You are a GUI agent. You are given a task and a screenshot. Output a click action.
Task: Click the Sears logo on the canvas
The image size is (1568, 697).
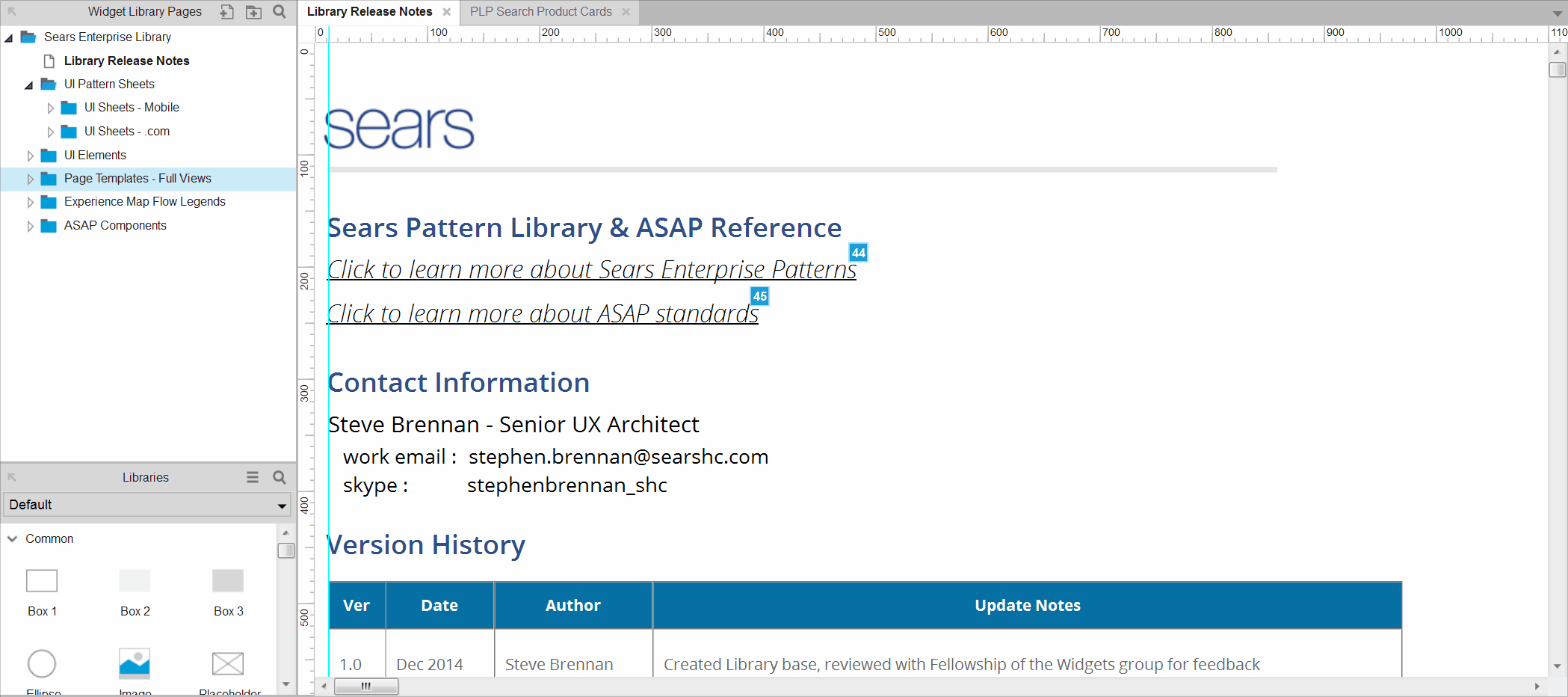[x=400, y=128]
